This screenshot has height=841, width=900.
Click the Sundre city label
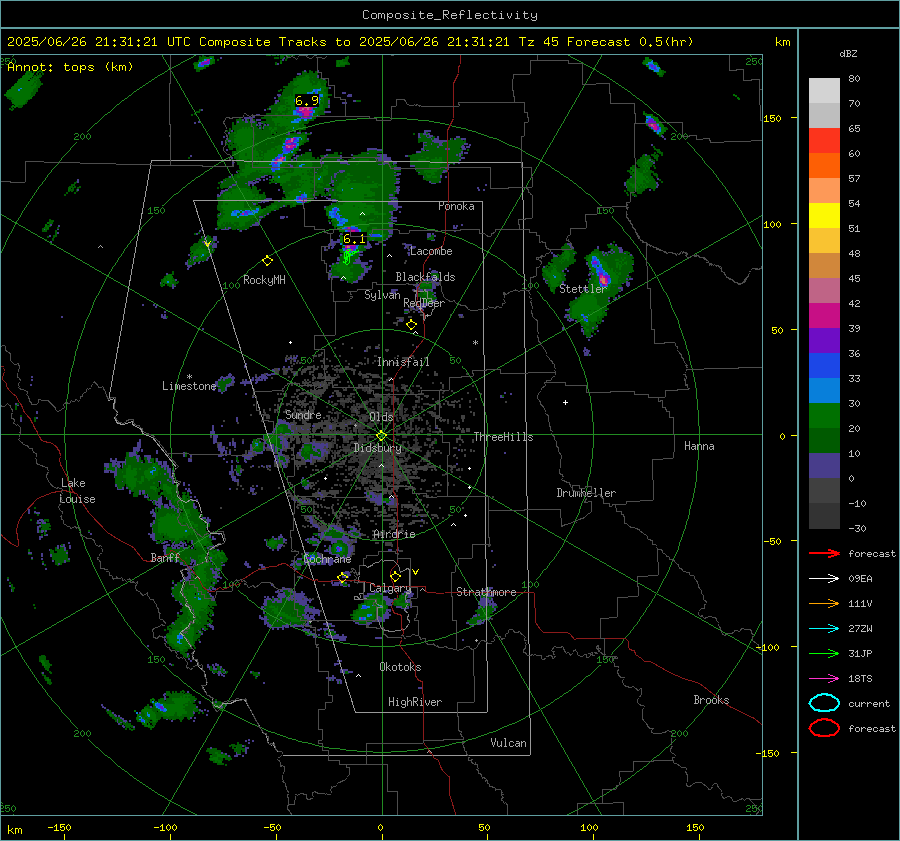coord(303,414)
